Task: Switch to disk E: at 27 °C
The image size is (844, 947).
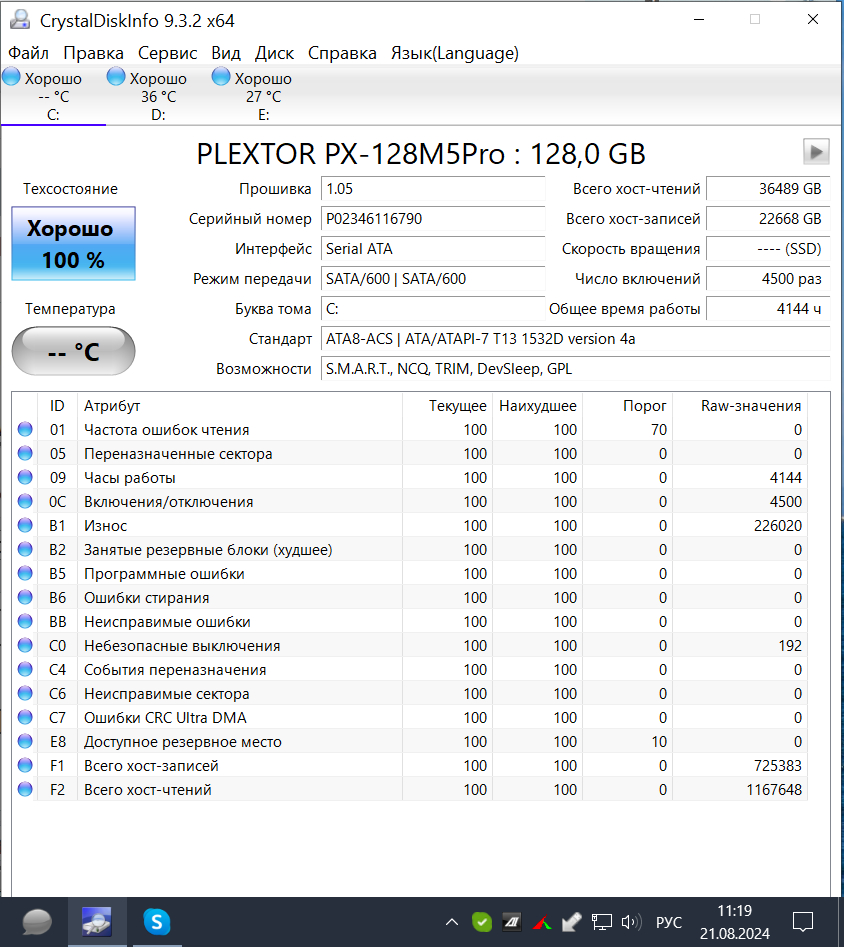Action: point(263,95)
